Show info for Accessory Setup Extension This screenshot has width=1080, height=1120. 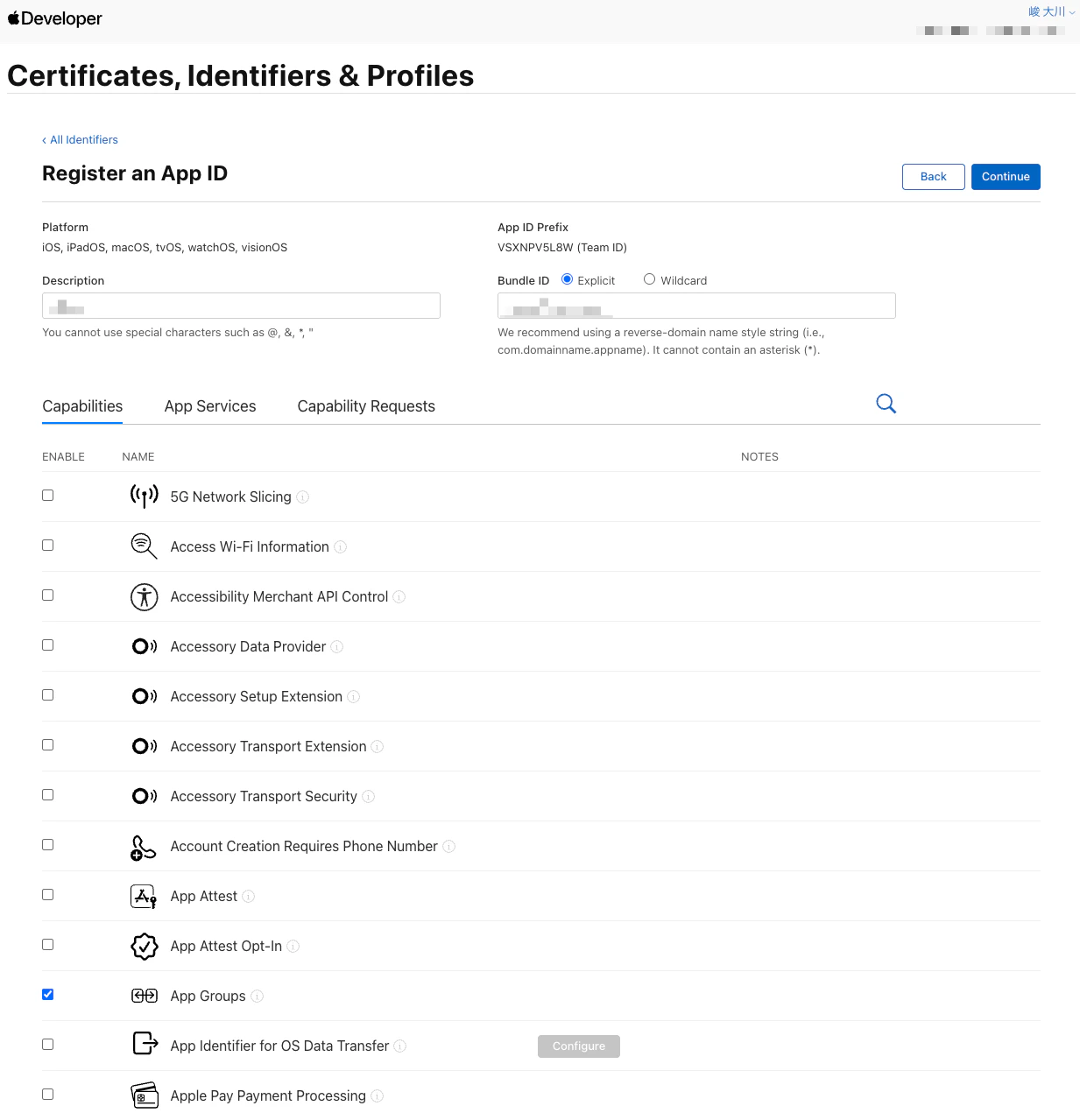pyautogui.click(x=354, y=697)
